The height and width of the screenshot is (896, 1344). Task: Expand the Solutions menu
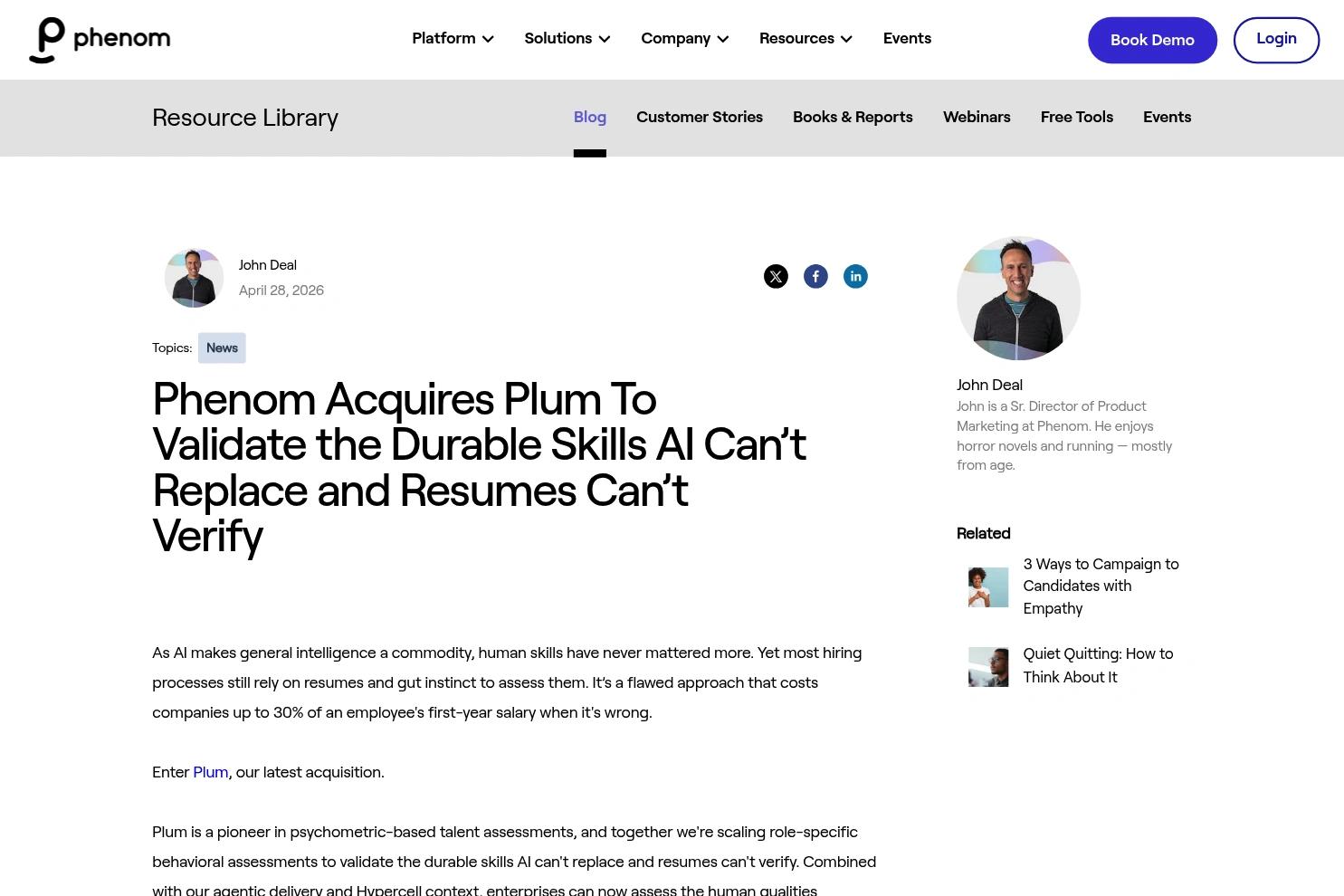[567, 39]
